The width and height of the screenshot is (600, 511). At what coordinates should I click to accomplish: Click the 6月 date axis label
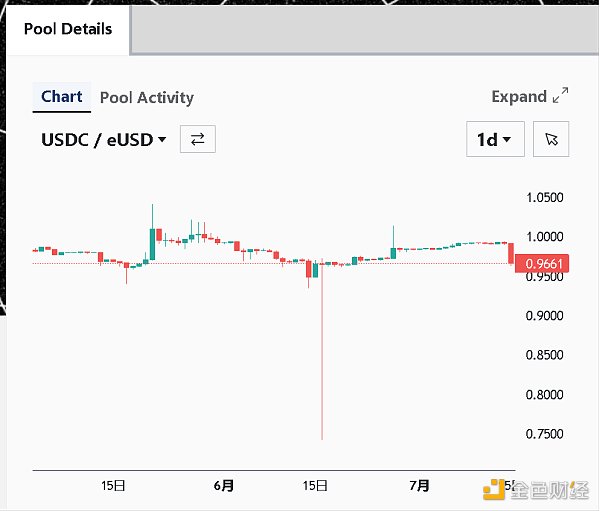pyautogui.click(x=224, y=486)
